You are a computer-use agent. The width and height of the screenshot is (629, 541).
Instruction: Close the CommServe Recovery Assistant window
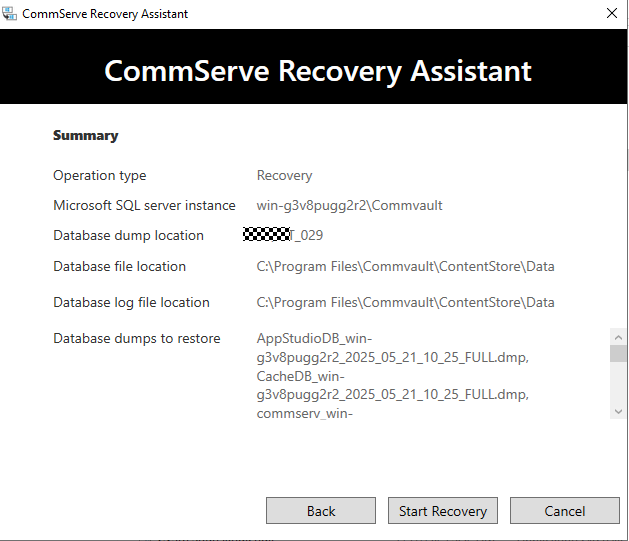[x=611, y=14]
